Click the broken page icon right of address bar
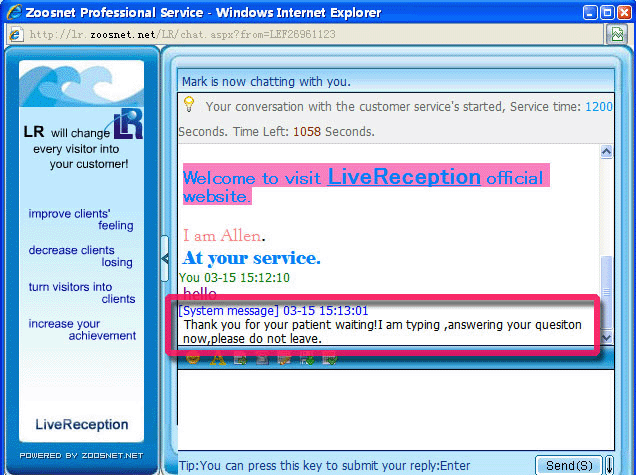This screenshot has width=636, height=475. (x=617, y=34)
